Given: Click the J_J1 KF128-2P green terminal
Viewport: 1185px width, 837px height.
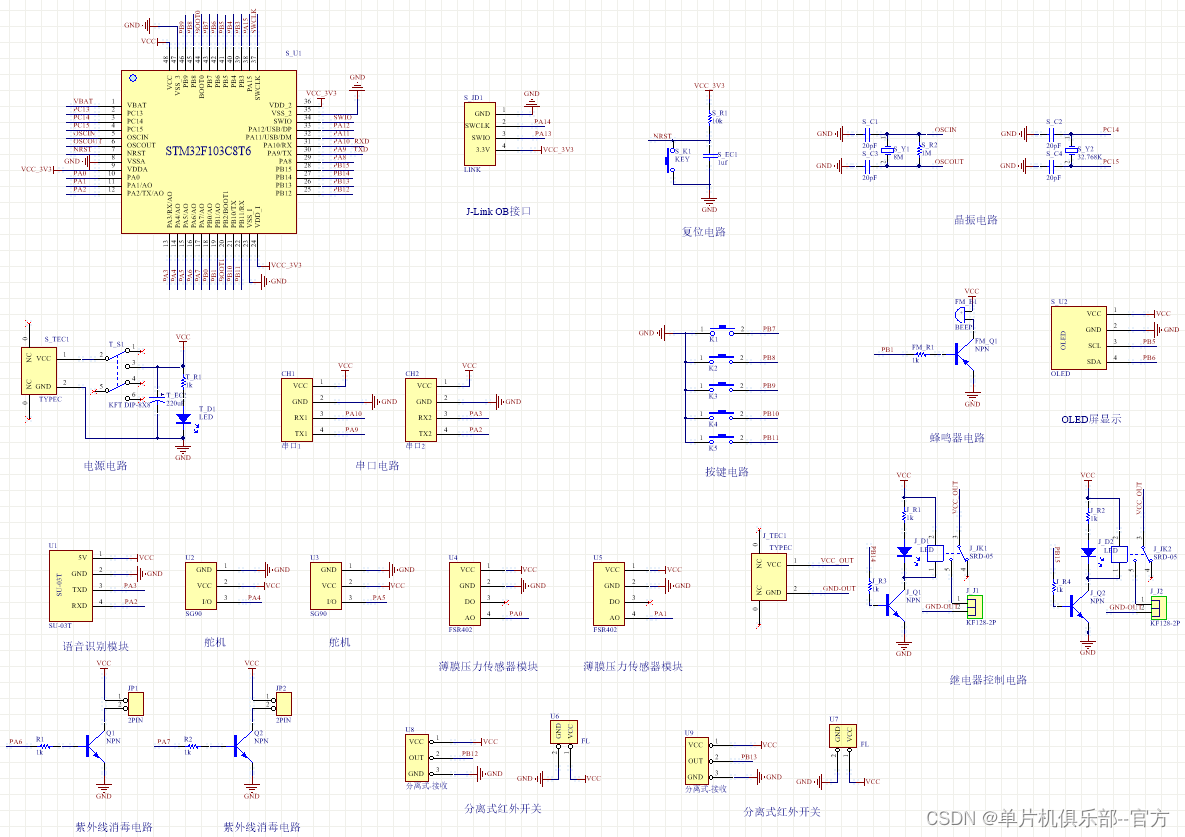Looking at the screenshot, I should click(x=975, y=606).
